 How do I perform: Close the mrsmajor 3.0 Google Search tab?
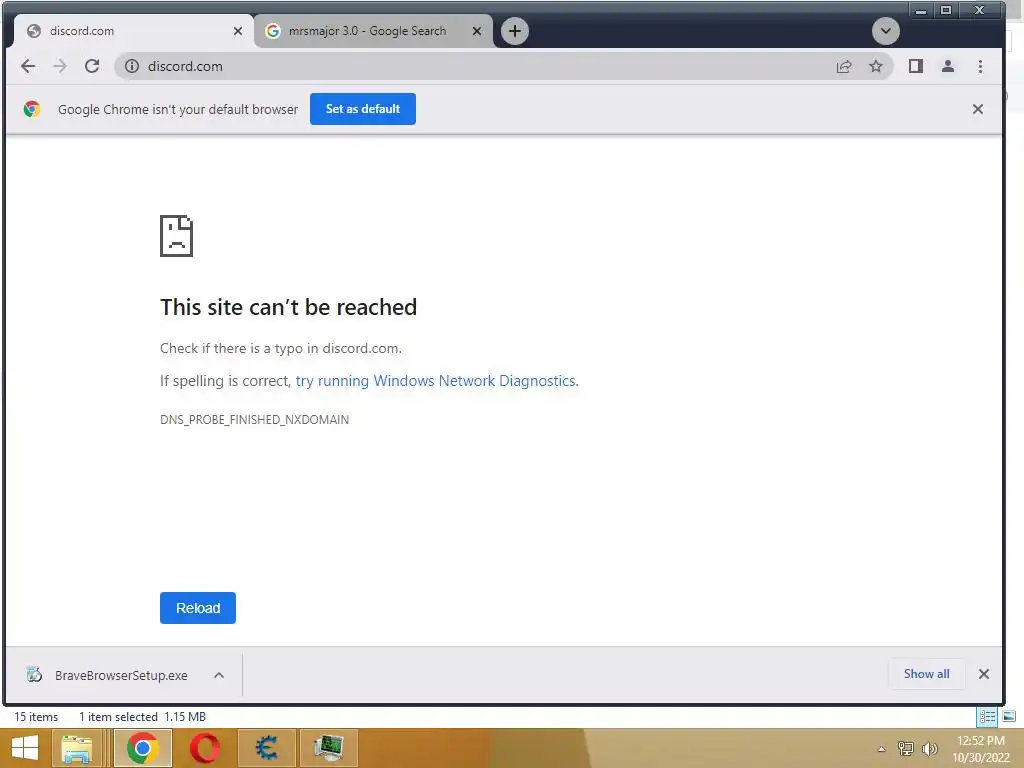tap(477, 31)
